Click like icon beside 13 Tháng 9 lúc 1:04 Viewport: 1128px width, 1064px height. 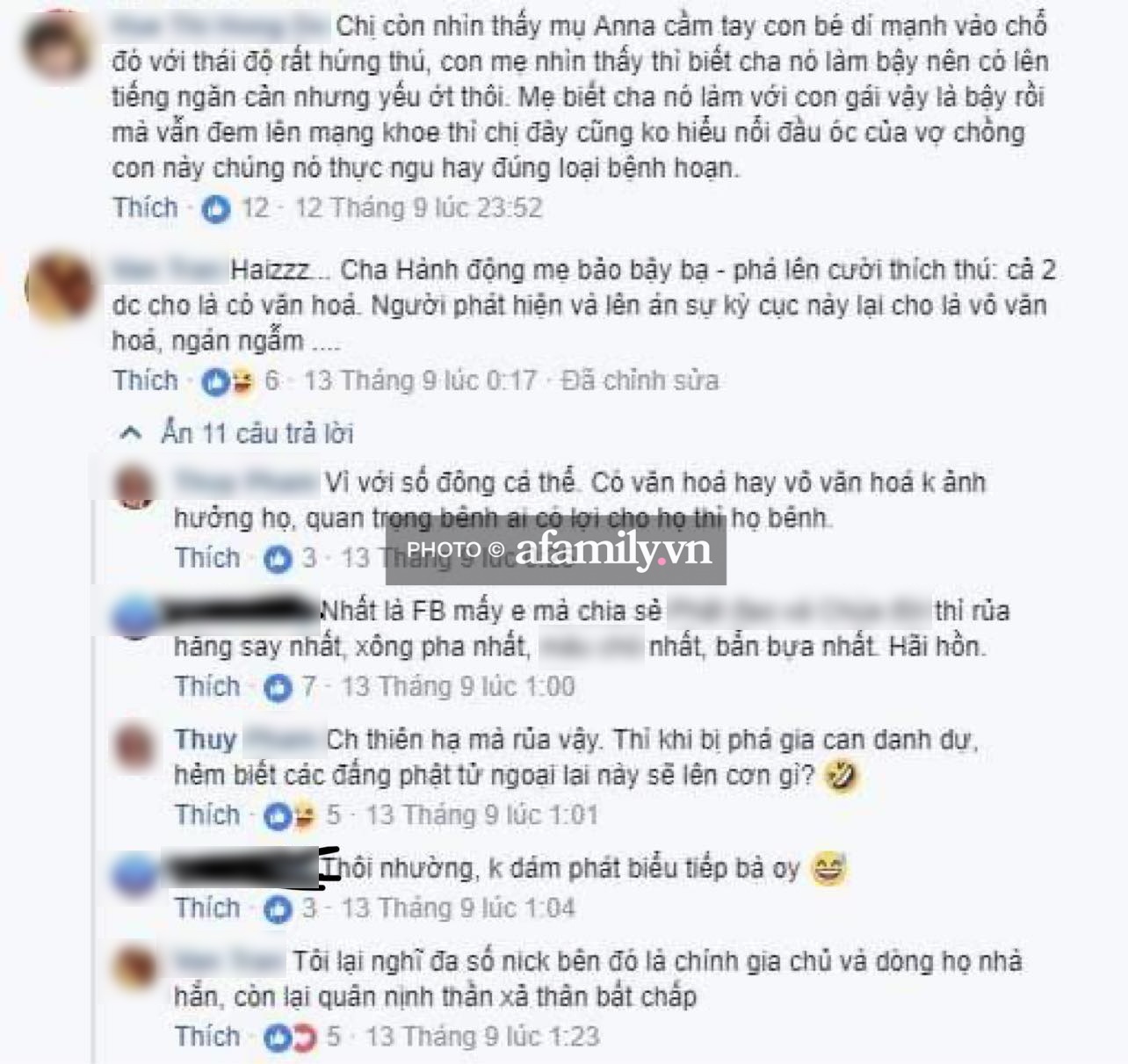(x=278, y=908)
